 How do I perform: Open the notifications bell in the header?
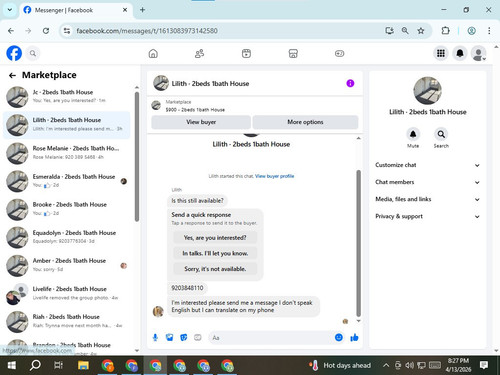pyautogui.click(x=460, y=53)
